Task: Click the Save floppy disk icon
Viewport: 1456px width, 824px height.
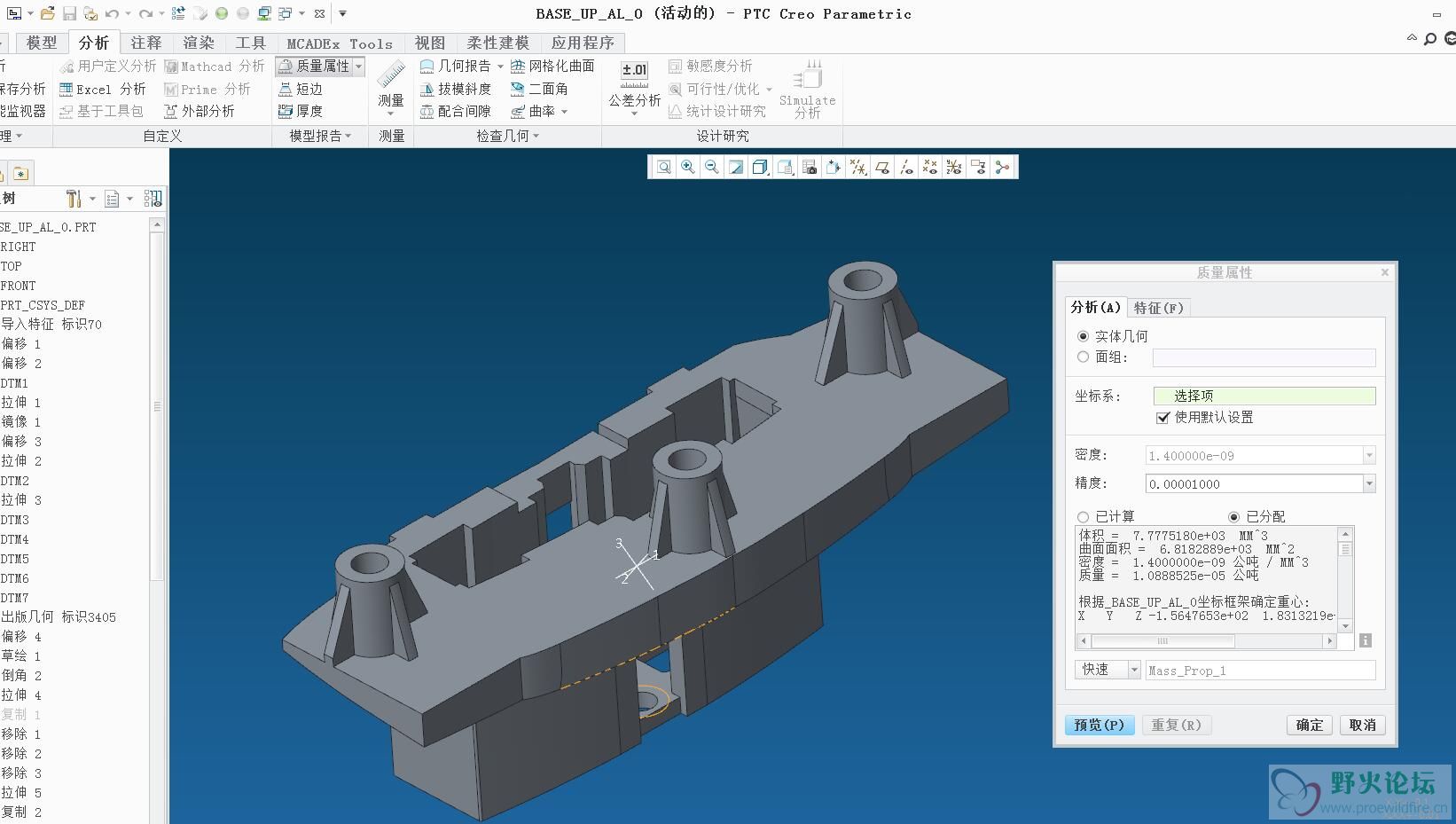Action: 69,13
